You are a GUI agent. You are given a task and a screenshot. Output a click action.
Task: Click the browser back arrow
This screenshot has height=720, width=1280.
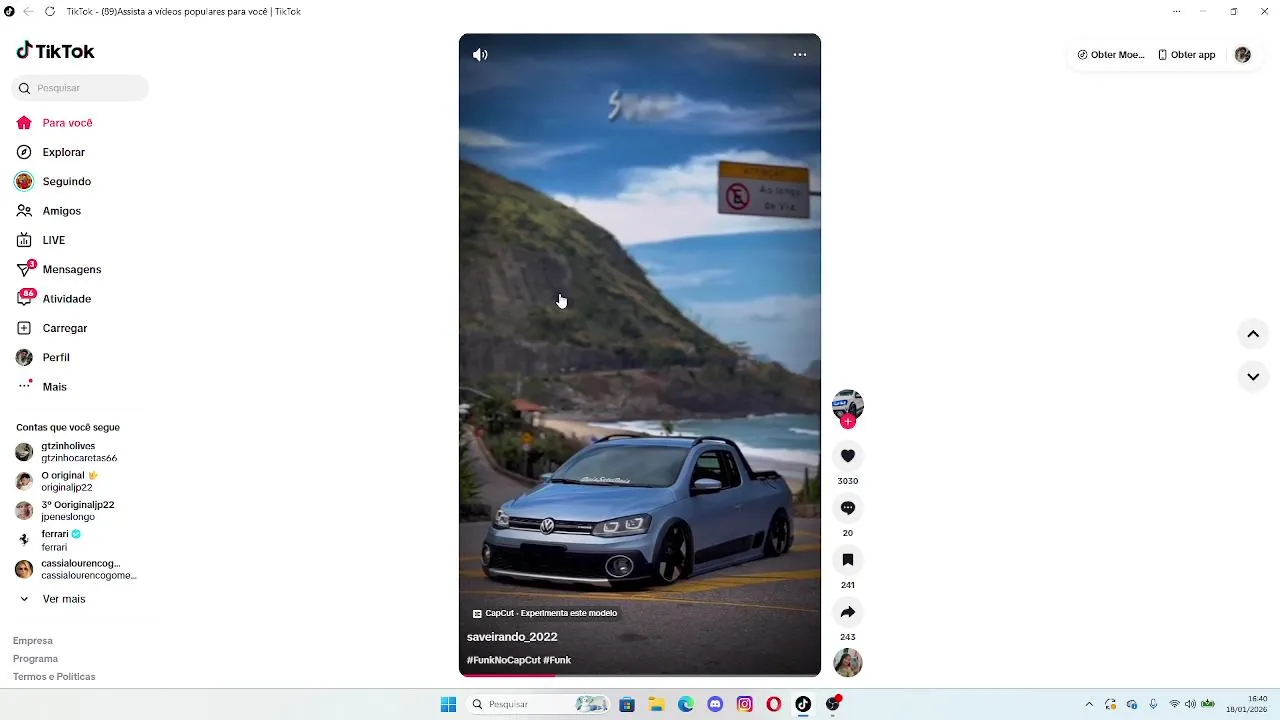pyautogui.click(x=28, y=12)
